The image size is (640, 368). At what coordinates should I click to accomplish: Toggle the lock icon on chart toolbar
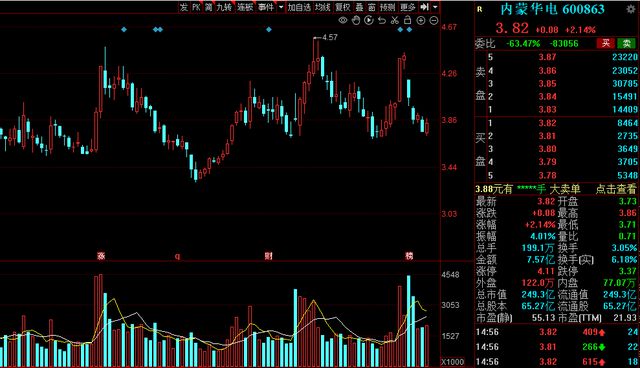[407, 20]
